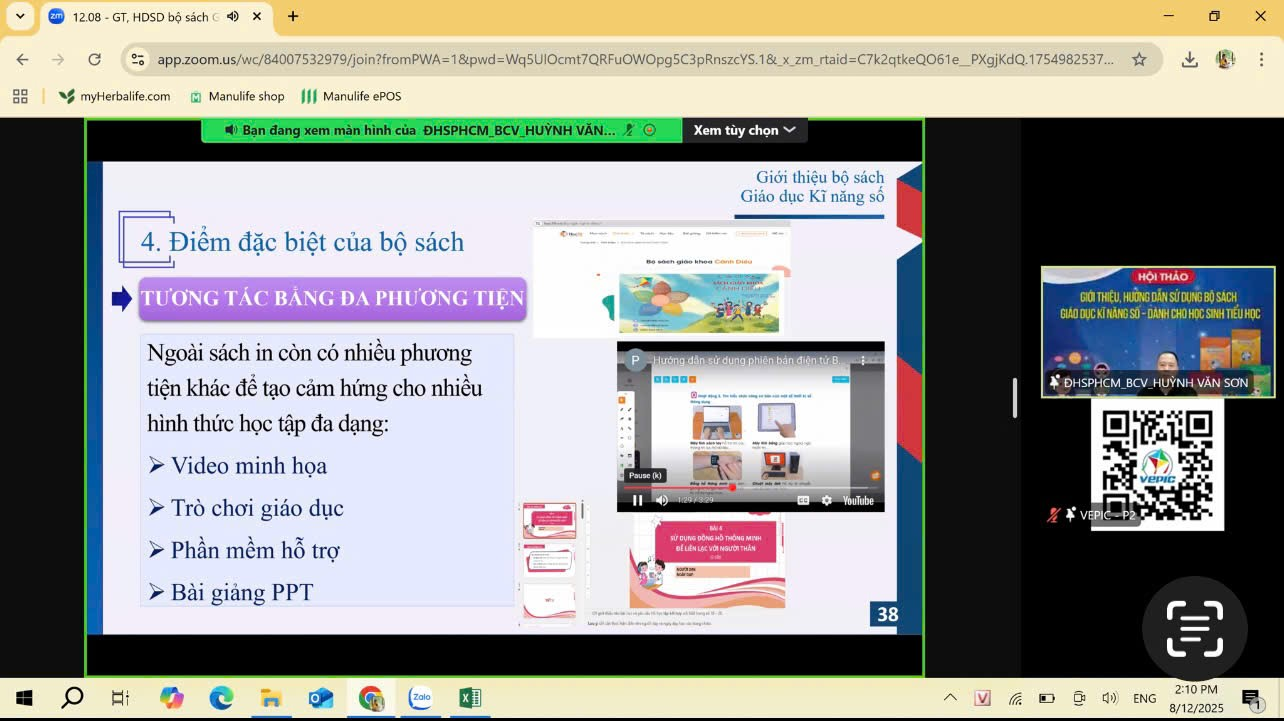This screenshot has width=1284, height=721.
Task: Click the YouTube video progress bar
Action: pos(750,488)
